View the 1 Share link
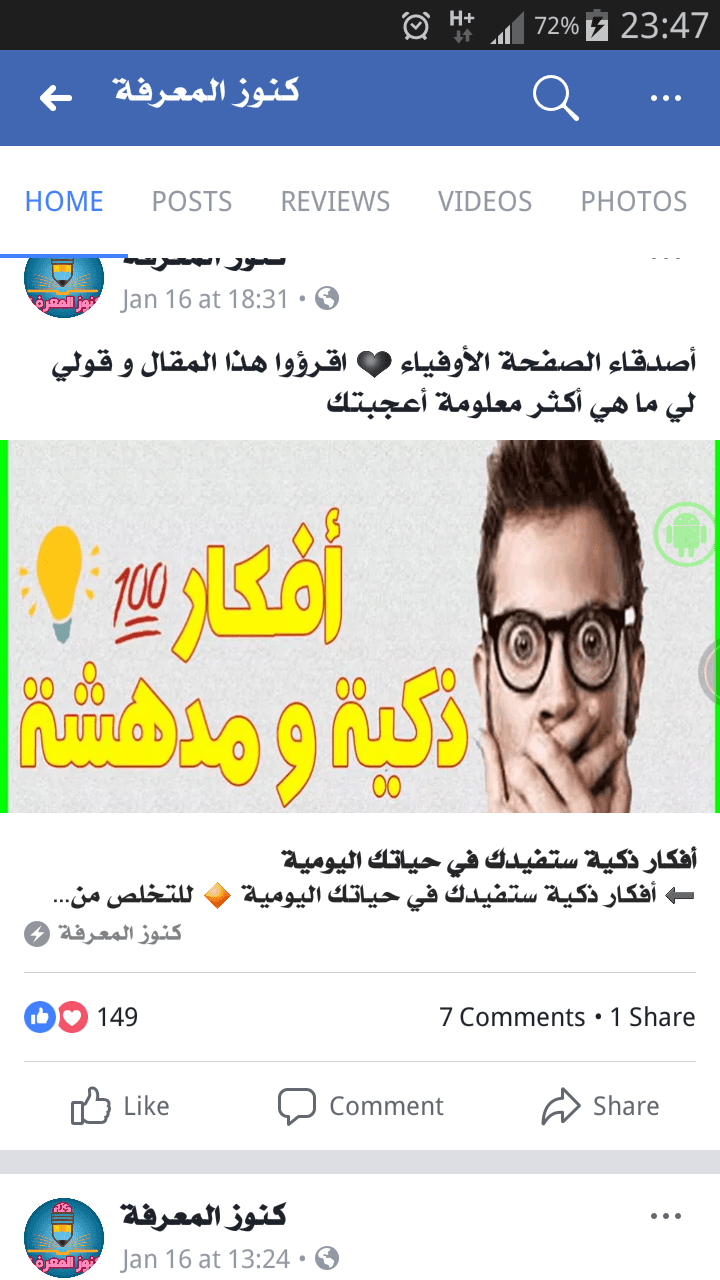Image resolution: width=720 pixels, height=1280 pixels. 653,1018
